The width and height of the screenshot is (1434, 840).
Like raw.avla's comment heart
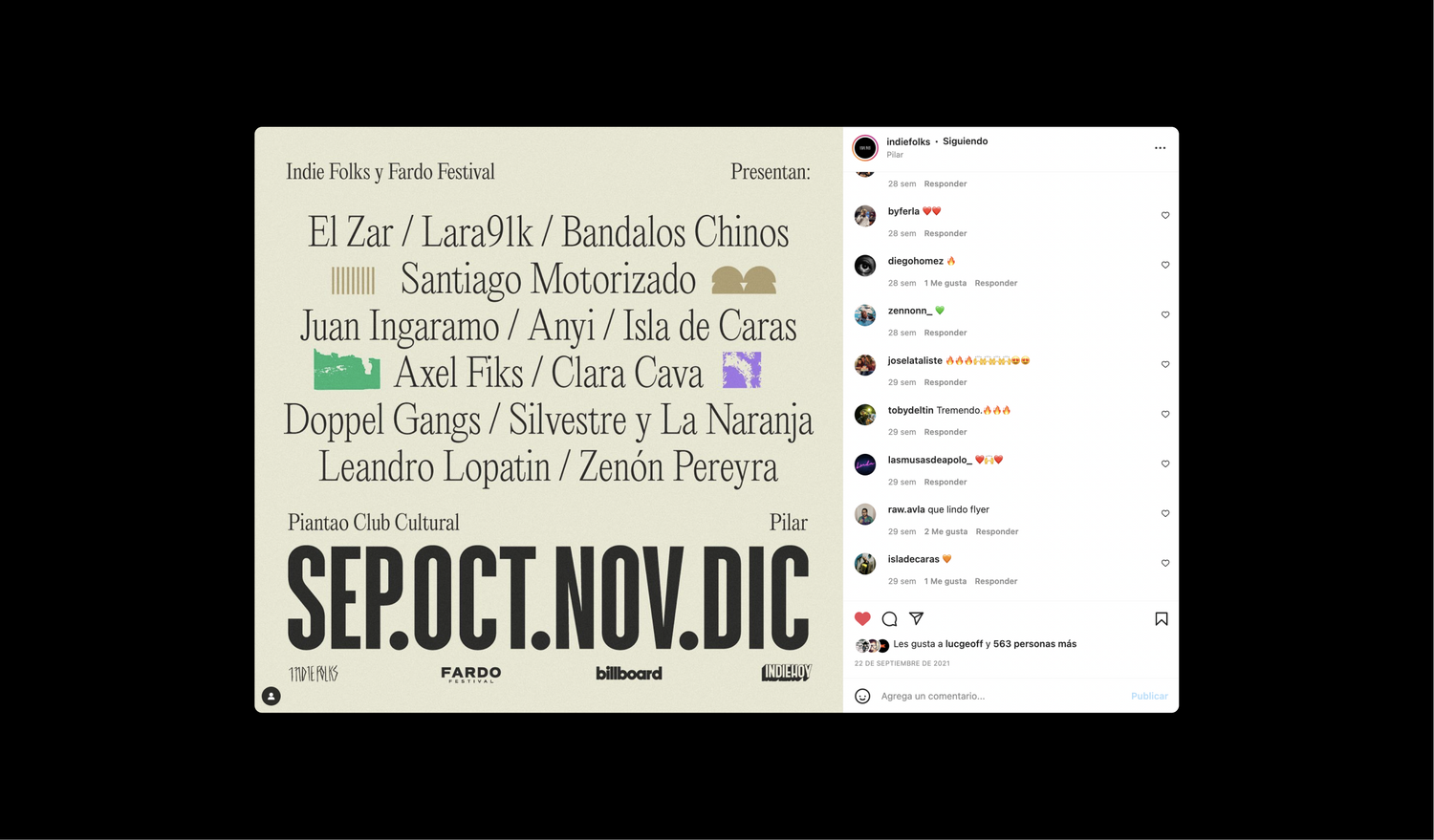pos(1165,513)
